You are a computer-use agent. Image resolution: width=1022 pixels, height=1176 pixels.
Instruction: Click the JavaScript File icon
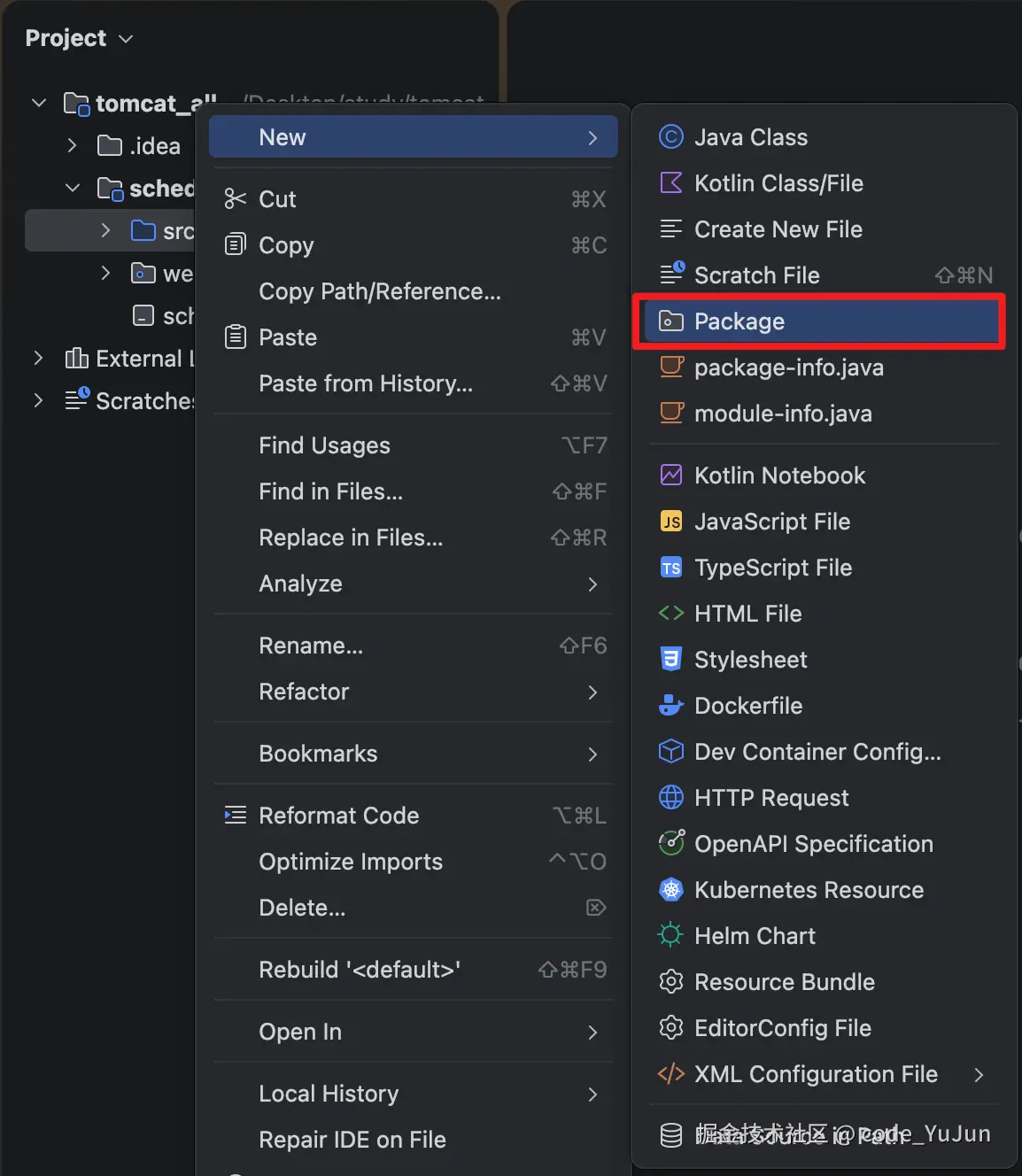point(671,522)
